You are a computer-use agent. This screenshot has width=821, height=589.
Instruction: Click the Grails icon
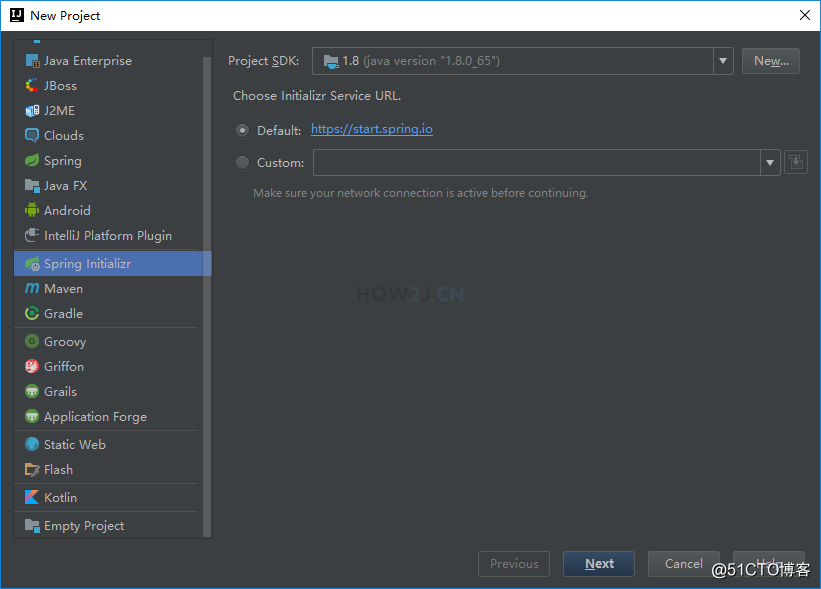[32, 391]
